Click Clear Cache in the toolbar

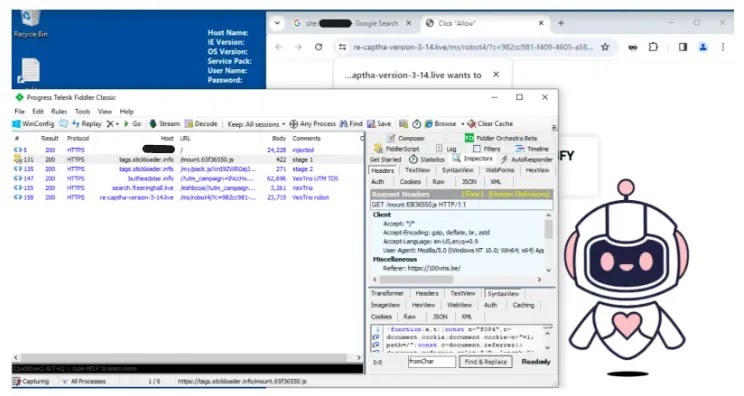pyautogui.click(x=490, y=124)
